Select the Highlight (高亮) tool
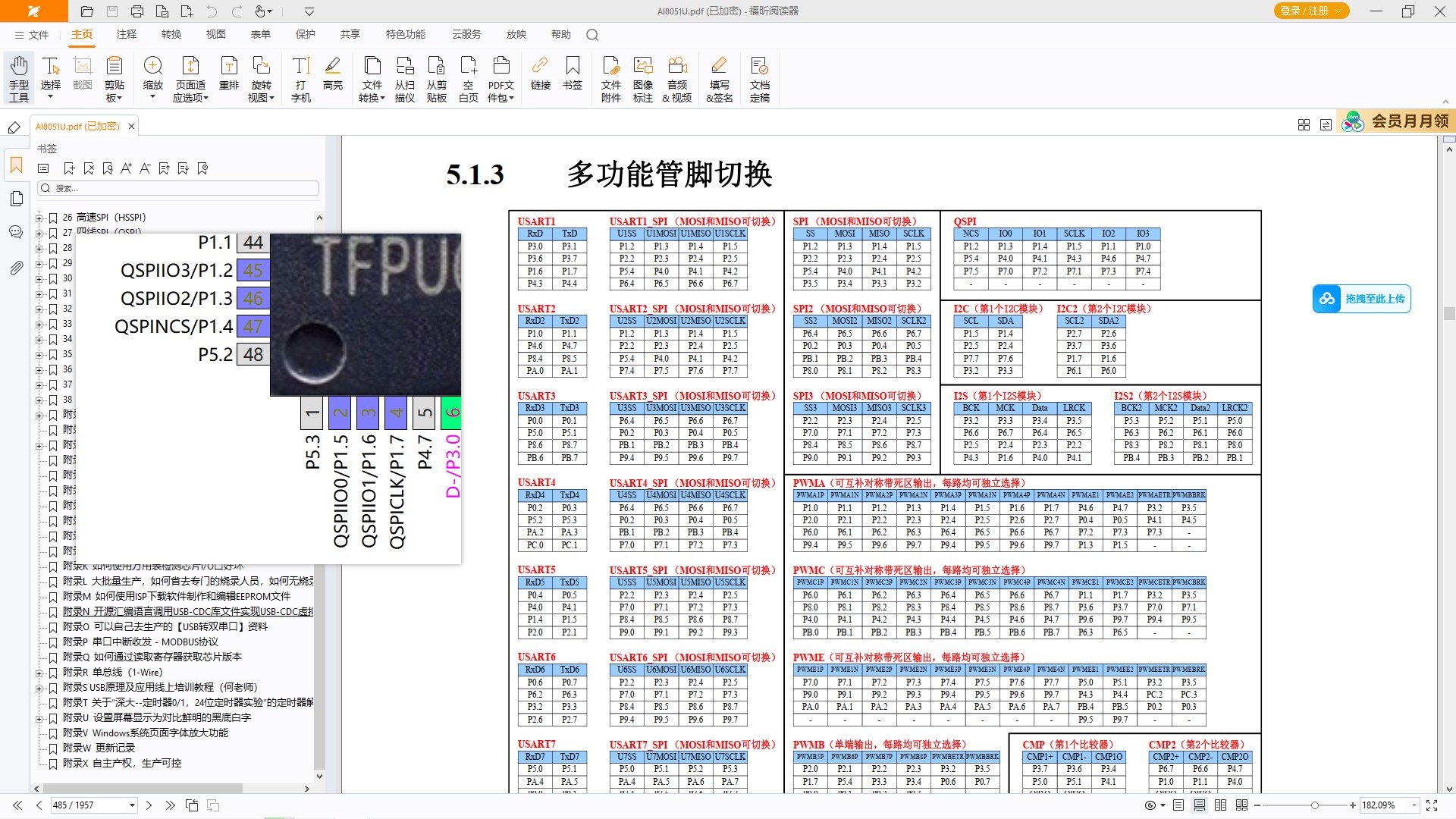This screenshot has width=1456, height=819. click(333, 74)
